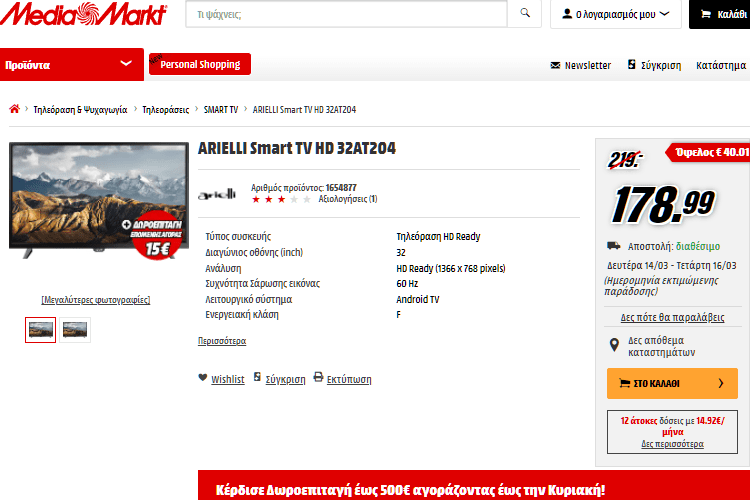Viewport: 750px width, 500px height.
Task: Click Δες απόθεμα καταστημάτων link
Action: (x=662, y=346)
